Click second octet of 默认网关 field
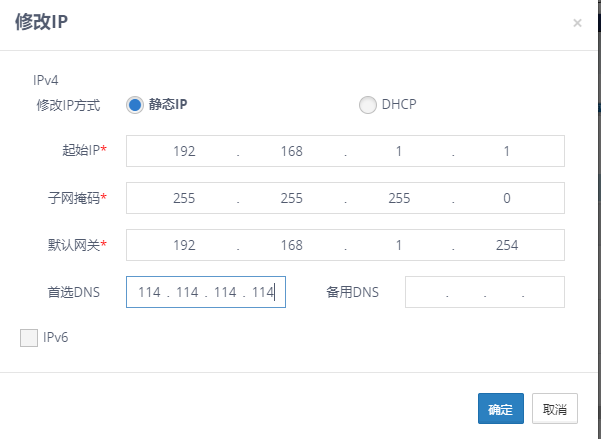The image size is (601, 439). 291,245
